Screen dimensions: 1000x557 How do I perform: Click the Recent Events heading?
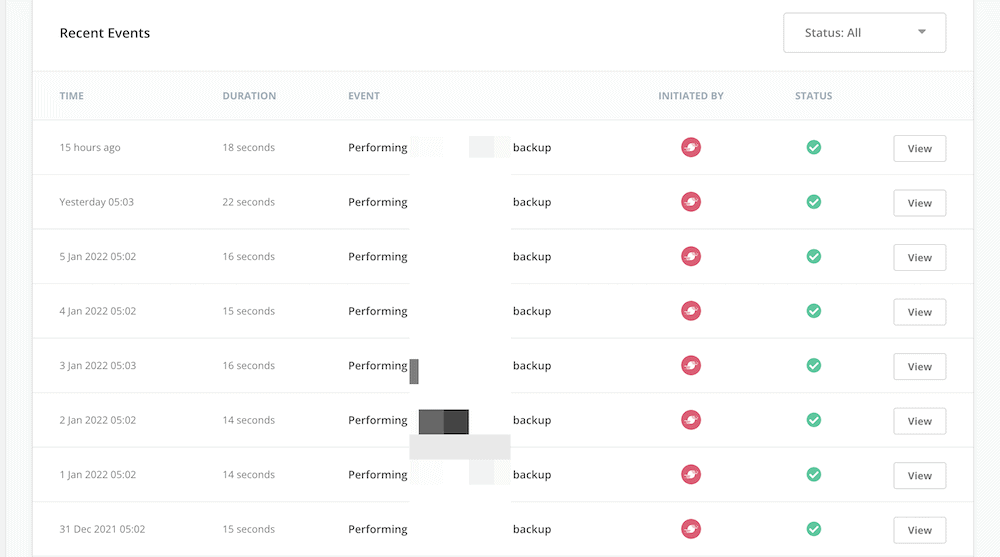point(105,33)
